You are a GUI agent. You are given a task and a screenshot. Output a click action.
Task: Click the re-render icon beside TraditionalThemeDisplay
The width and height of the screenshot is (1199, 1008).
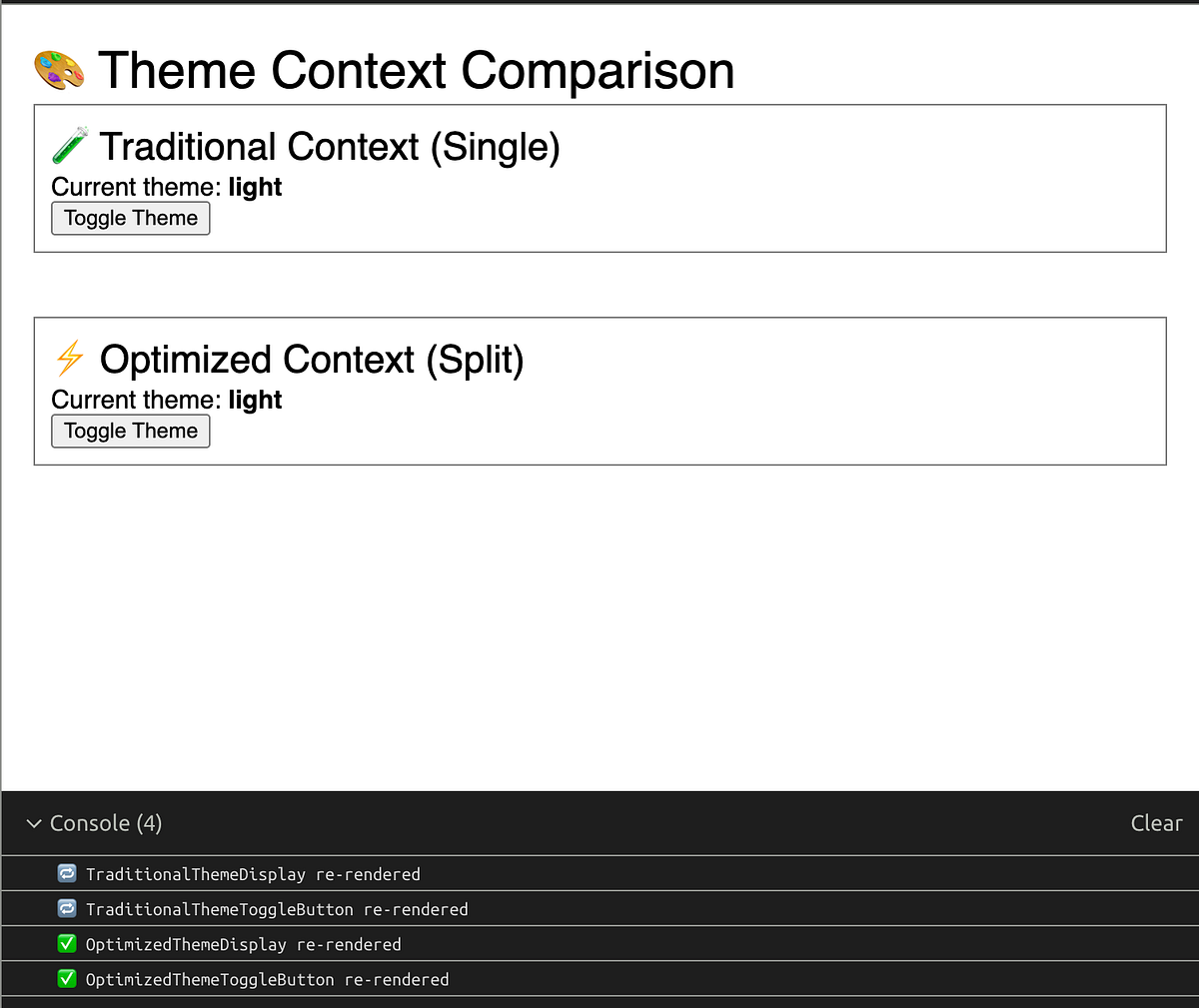point(66,873)
